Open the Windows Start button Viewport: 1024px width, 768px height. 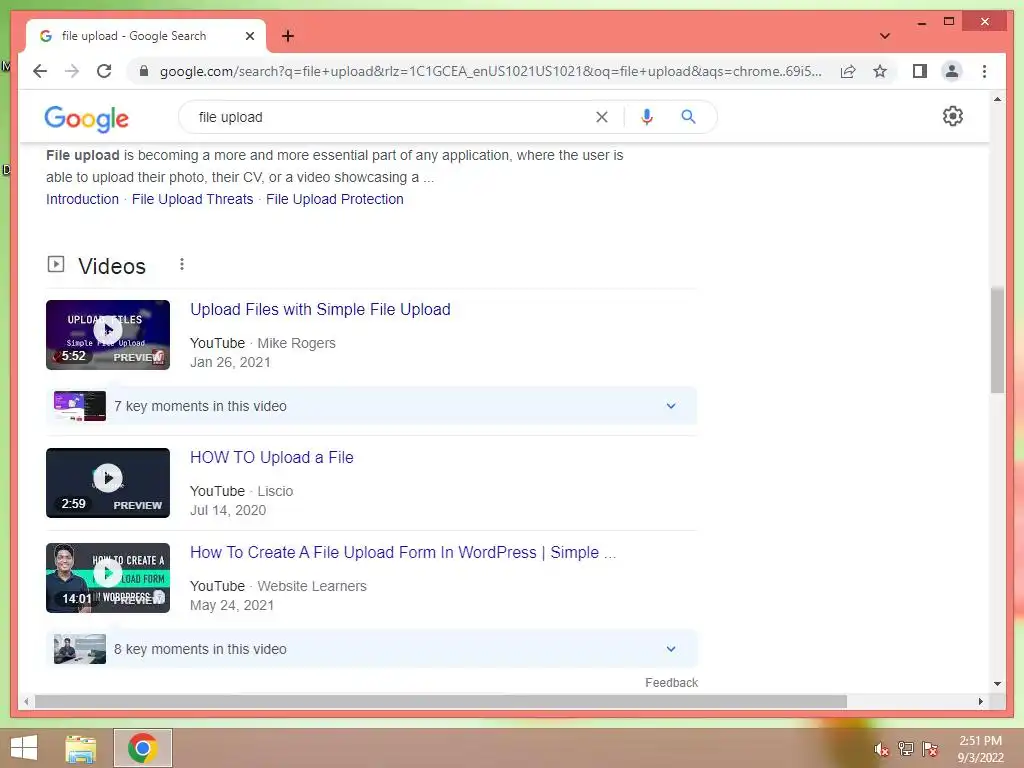pos(24,748)
